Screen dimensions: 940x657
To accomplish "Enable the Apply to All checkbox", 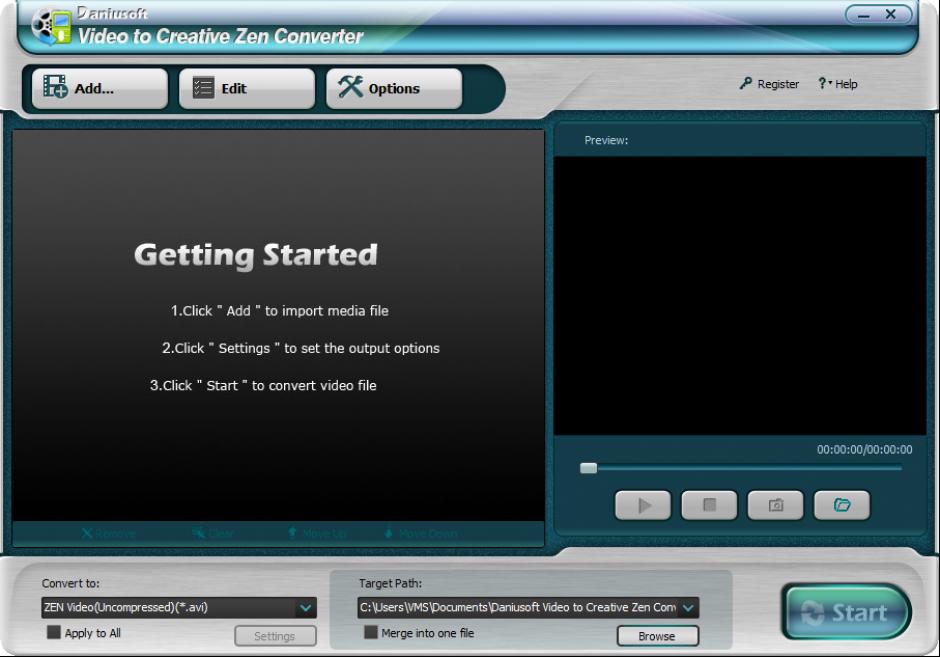I will [x=54, y=632].
